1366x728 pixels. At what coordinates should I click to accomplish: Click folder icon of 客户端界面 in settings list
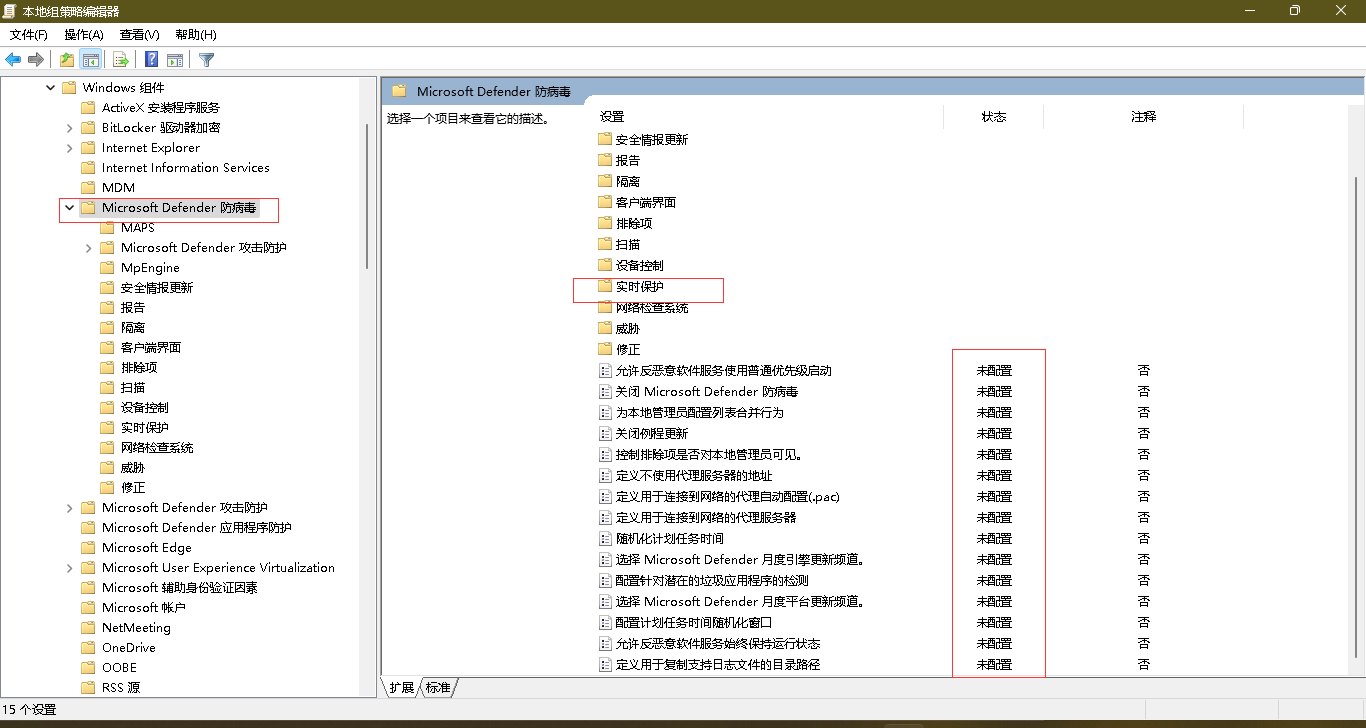(x=604, y=202)
